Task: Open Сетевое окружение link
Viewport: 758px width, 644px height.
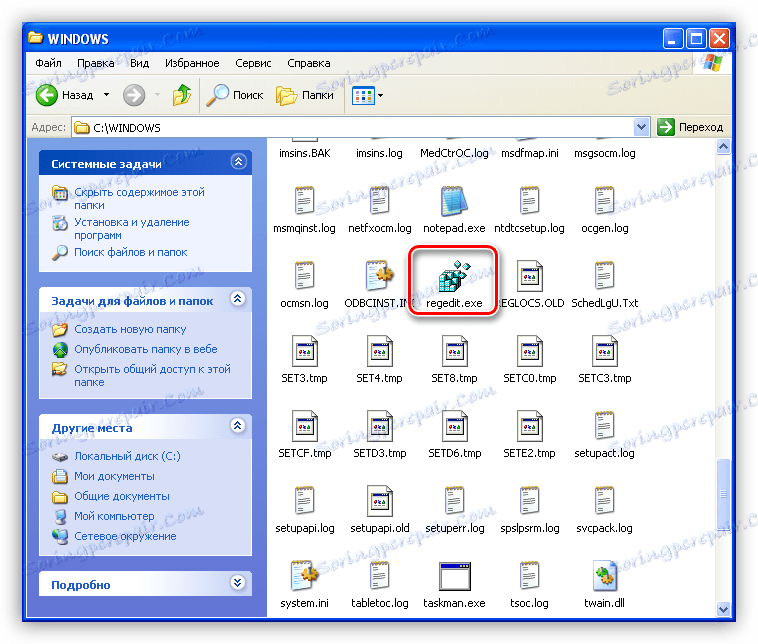Action: click(x=125, y=536)
